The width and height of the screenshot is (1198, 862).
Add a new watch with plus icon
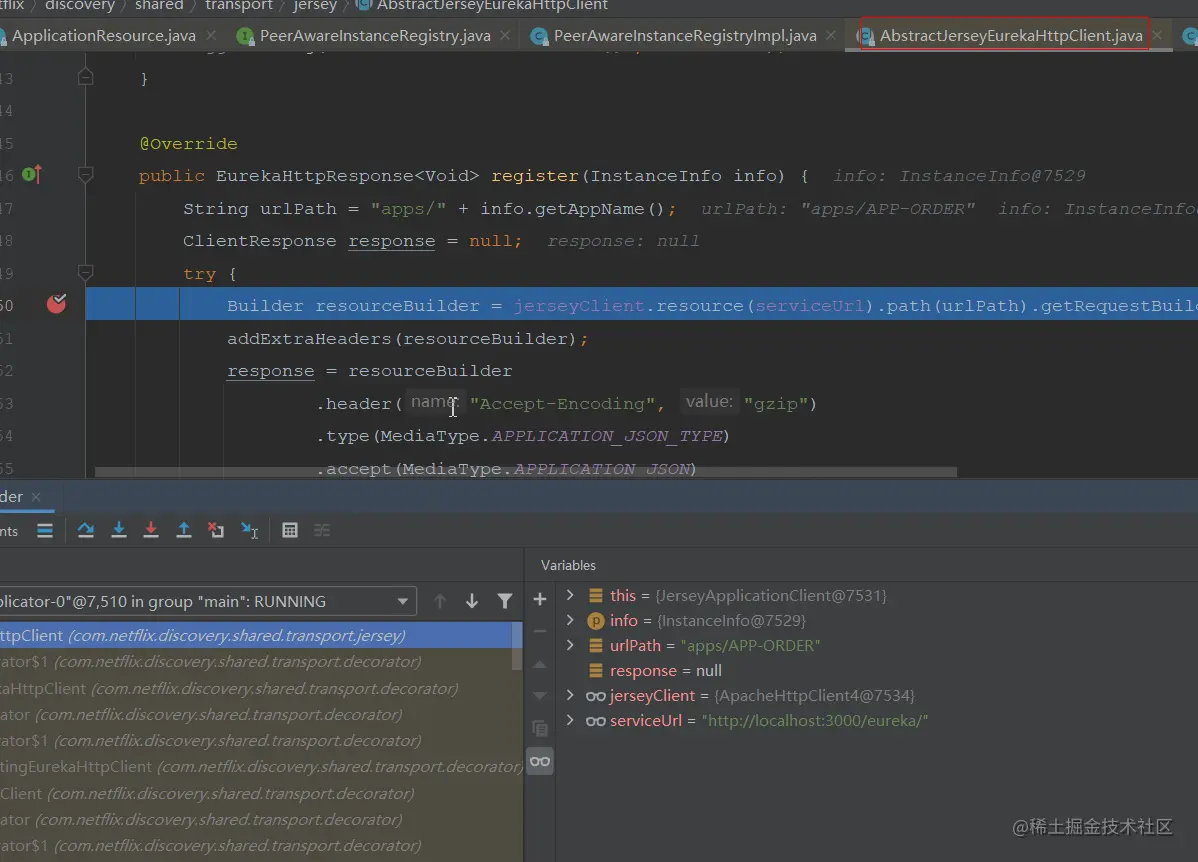pyautogui.click(x=539, y=599)
